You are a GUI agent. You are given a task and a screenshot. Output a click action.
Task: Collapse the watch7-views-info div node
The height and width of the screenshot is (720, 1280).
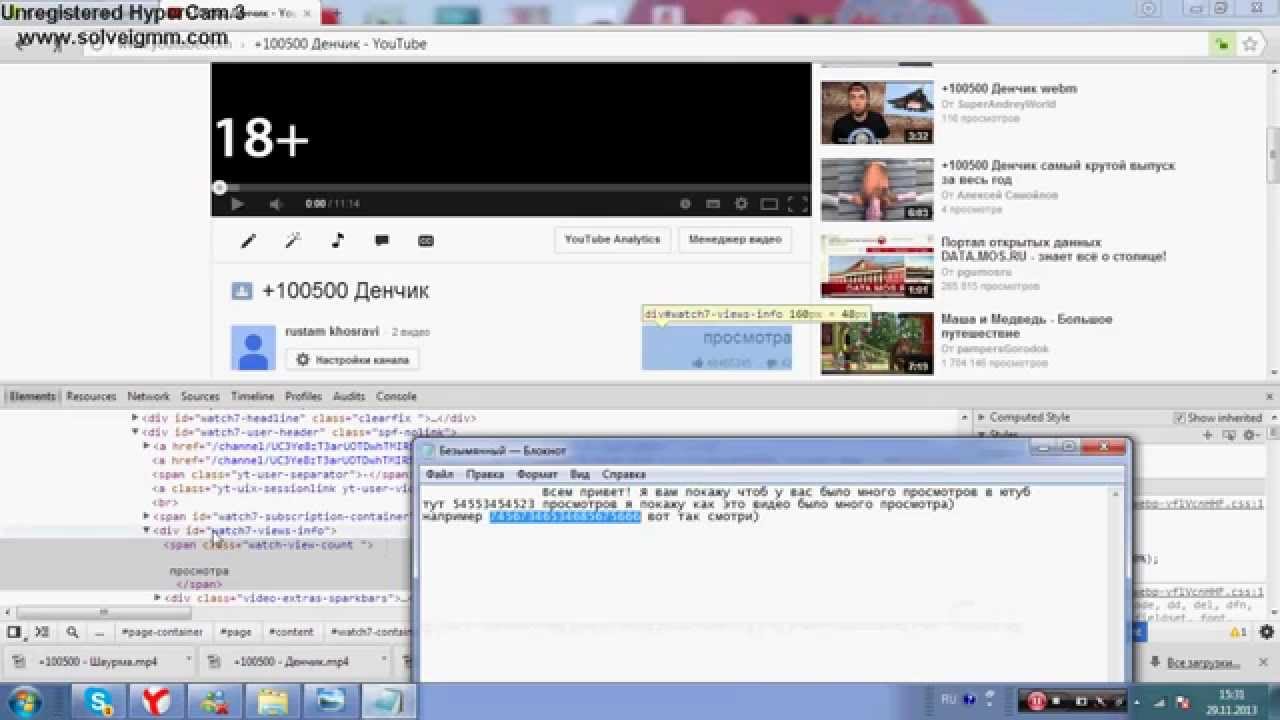[x=147, y=530]
